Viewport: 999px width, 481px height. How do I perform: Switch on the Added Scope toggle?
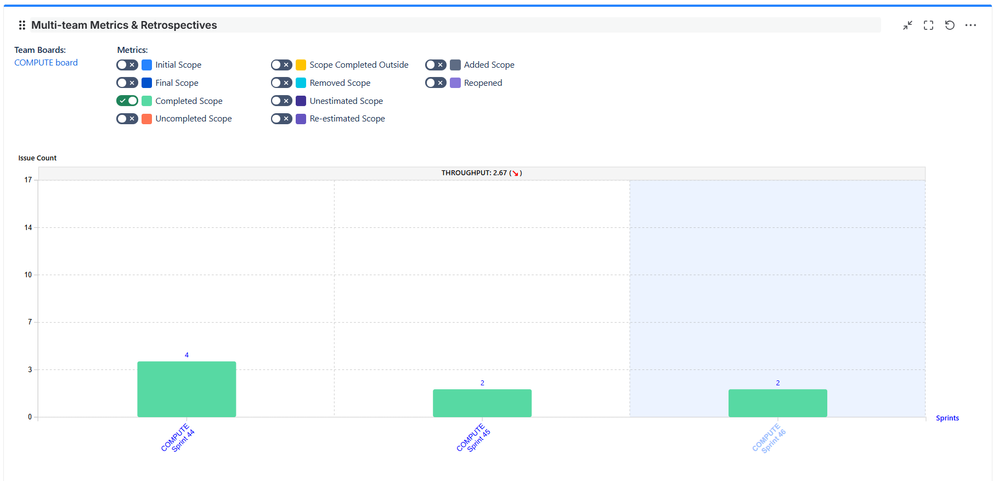(x=436, y=65)
